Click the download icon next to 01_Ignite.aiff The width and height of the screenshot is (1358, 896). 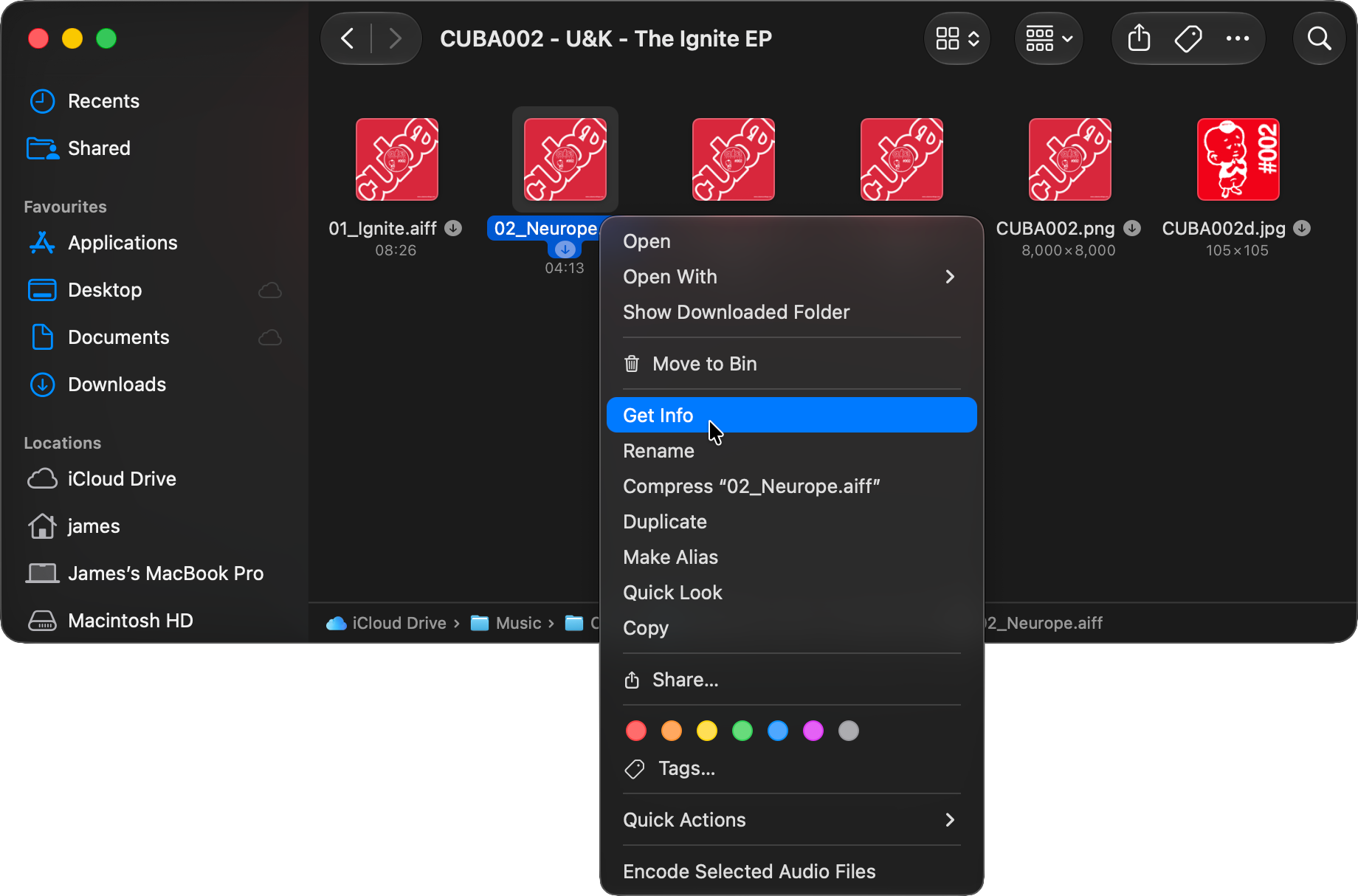click(x=454, y=229)
